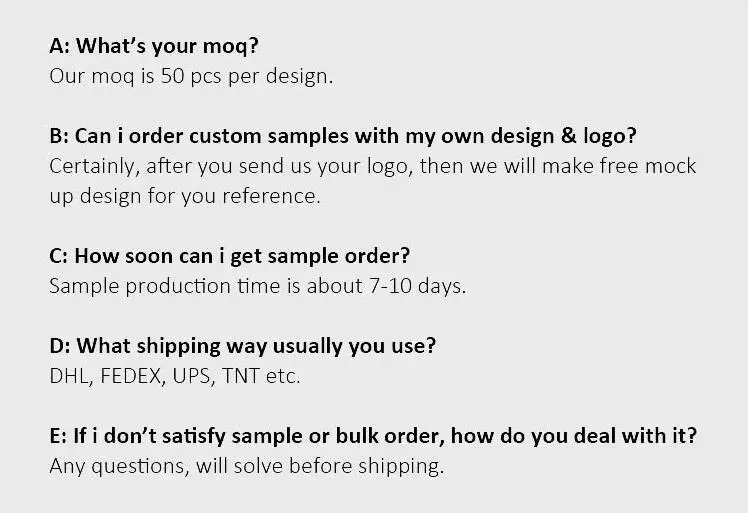Click the question about shipping way
The height and width of the screenshot is (513, 749).
coord(242,346)
